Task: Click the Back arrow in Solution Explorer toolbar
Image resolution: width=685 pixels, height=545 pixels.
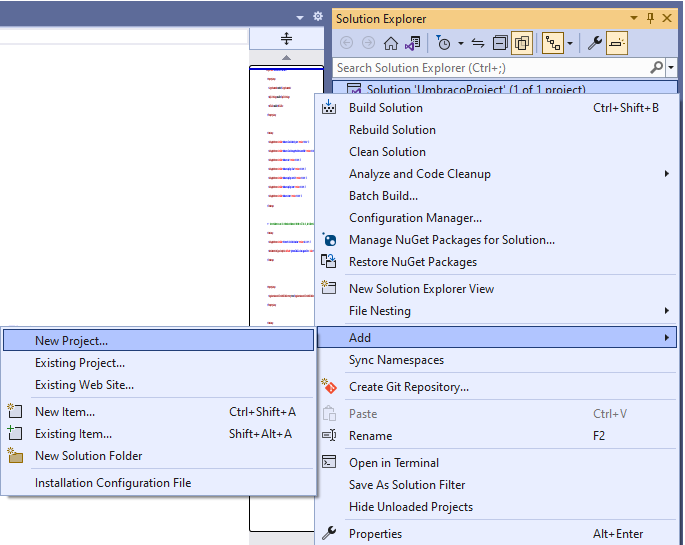Action: point(346,43)
